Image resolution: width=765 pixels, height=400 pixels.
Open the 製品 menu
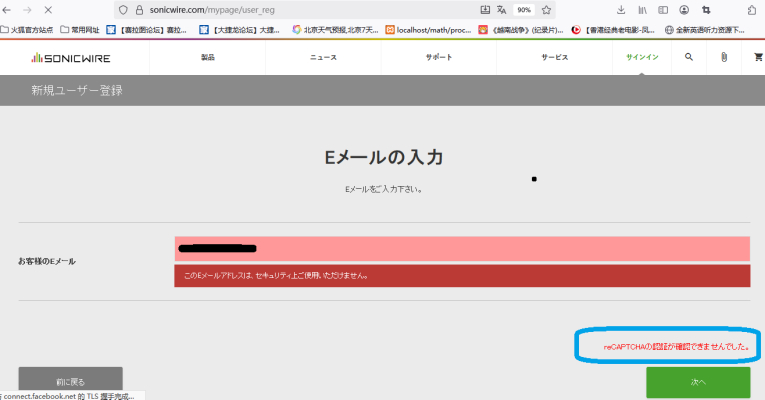click(208, 58)
